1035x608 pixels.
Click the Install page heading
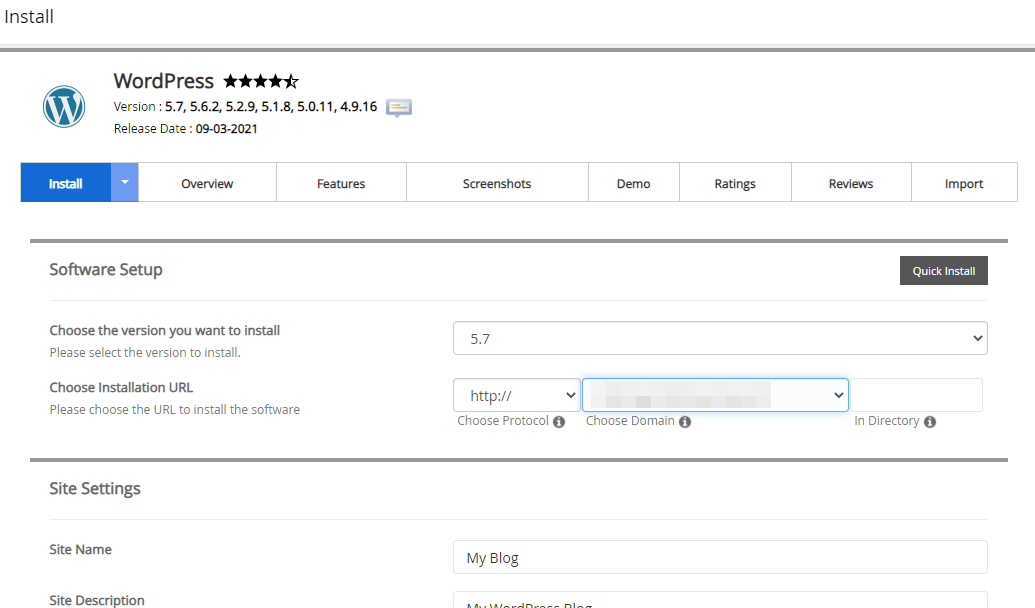click(x=29, y=17)
